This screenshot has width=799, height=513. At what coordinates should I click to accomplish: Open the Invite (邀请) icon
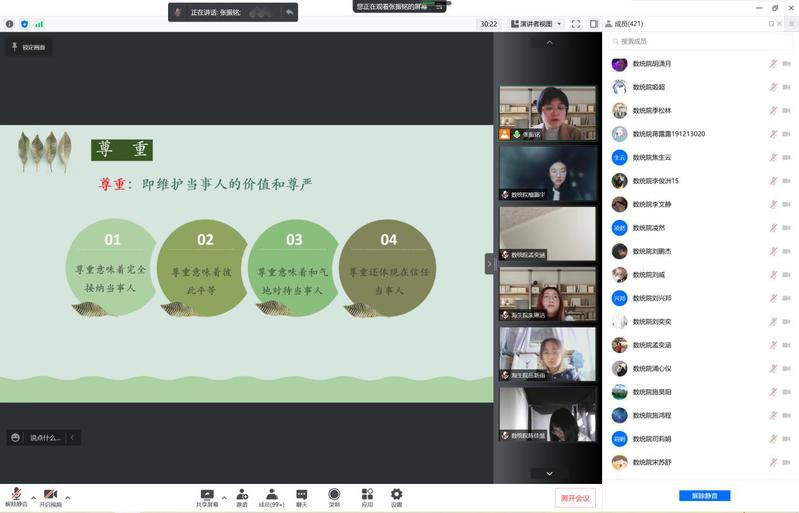[x=241, y=497]
